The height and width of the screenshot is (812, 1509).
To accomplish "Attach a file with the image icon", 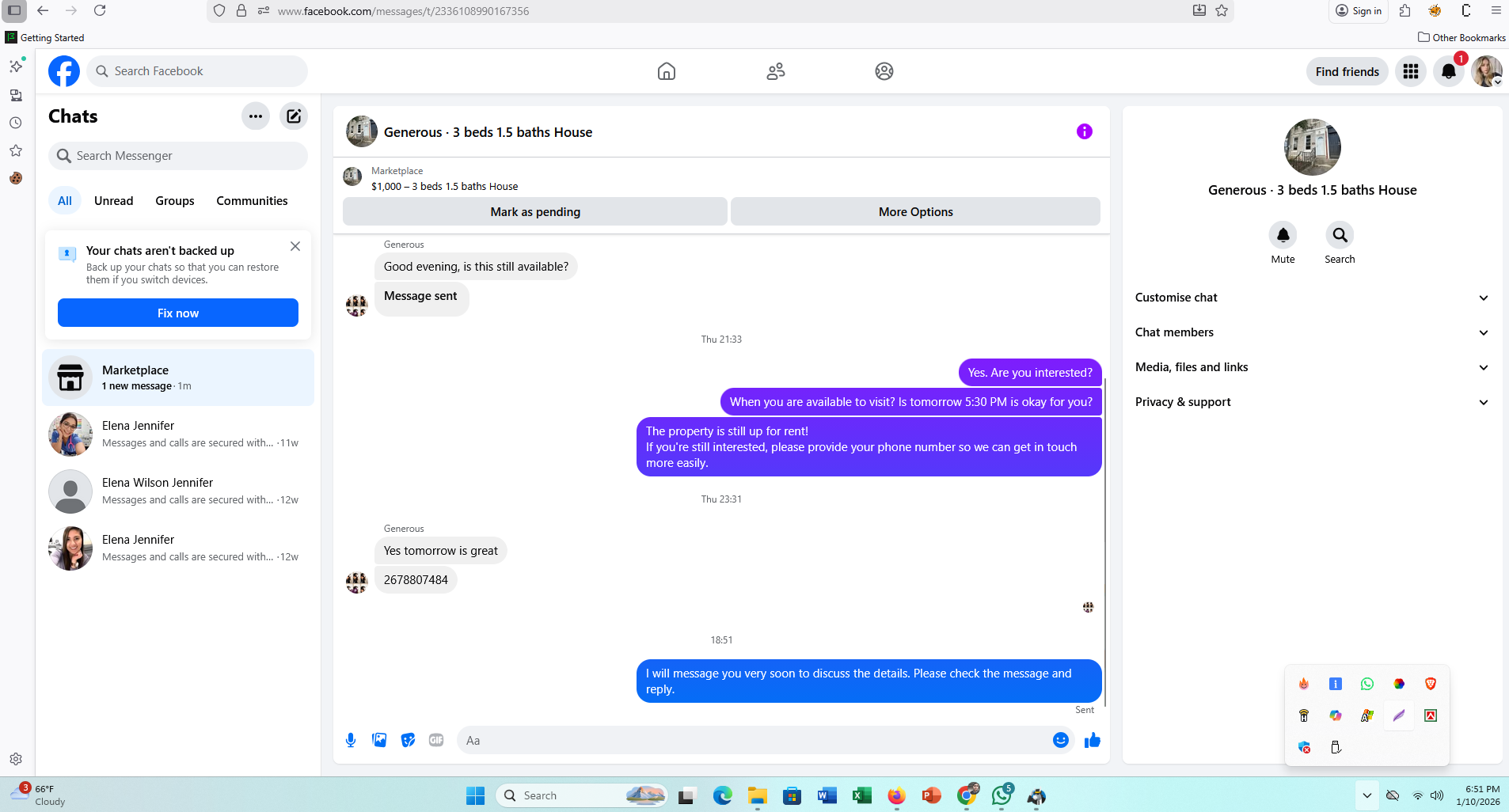I will tap(379, 740).
